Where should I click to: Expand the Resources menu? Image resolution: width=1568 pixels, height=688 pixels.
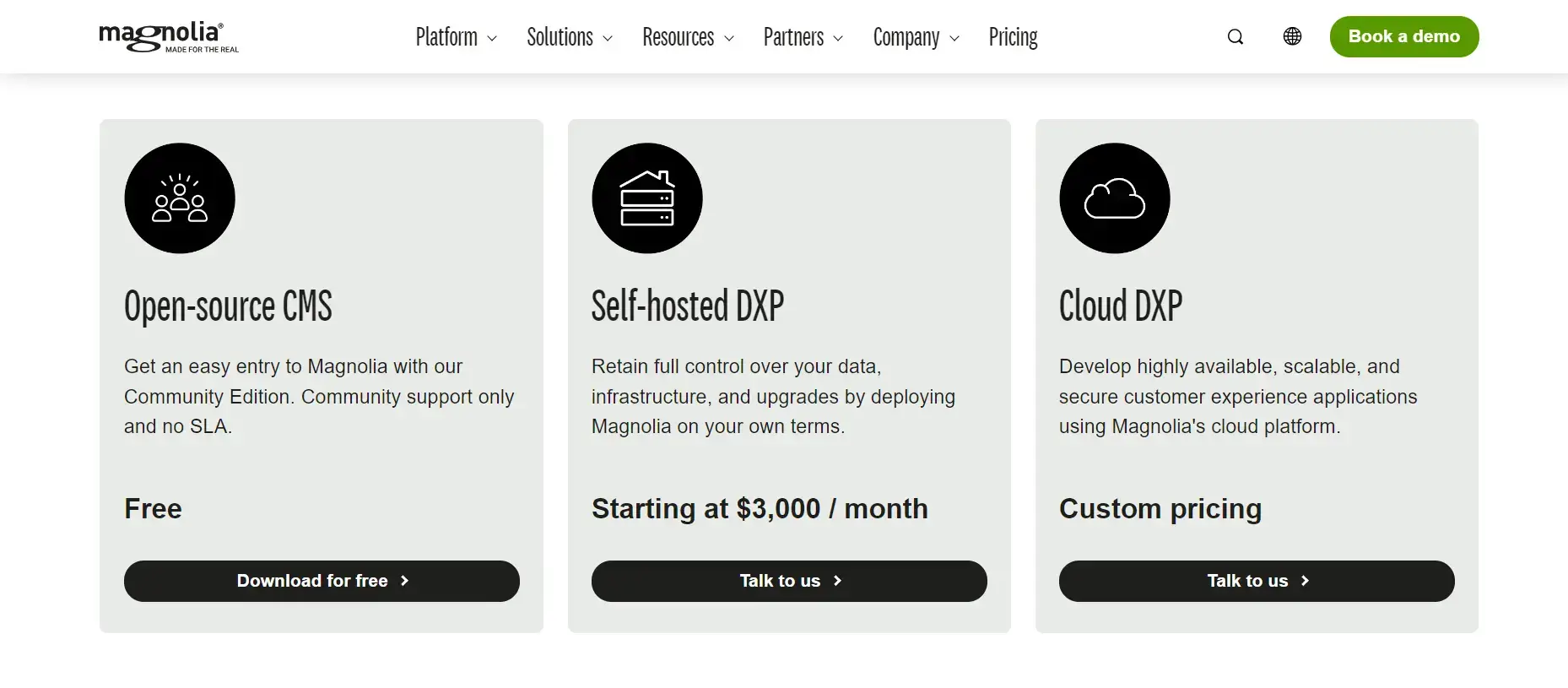click(x=689, y=37)
